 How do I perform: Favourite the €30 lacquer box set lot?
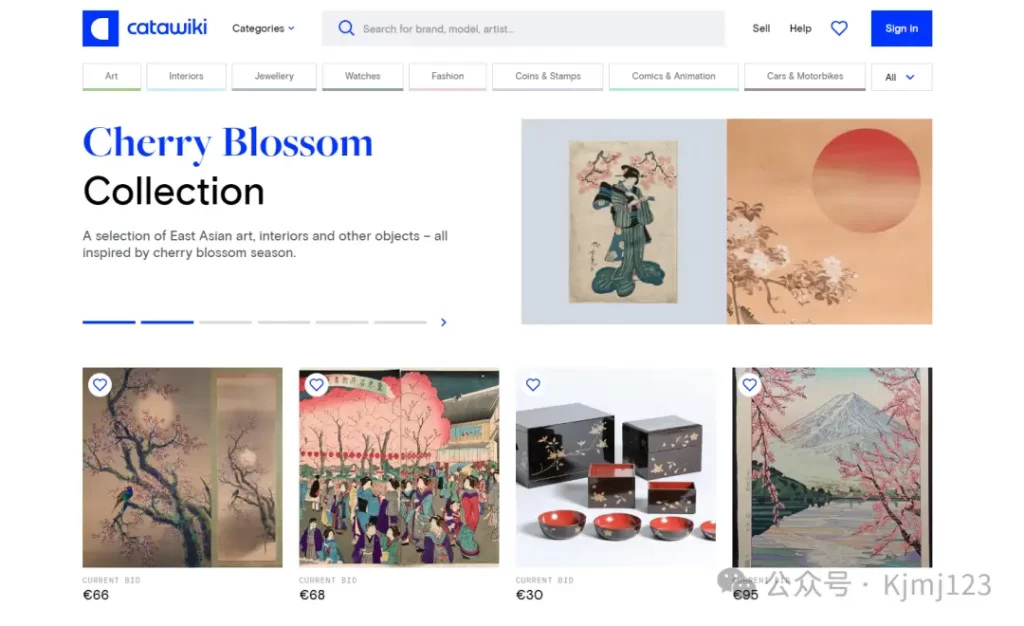533,384
